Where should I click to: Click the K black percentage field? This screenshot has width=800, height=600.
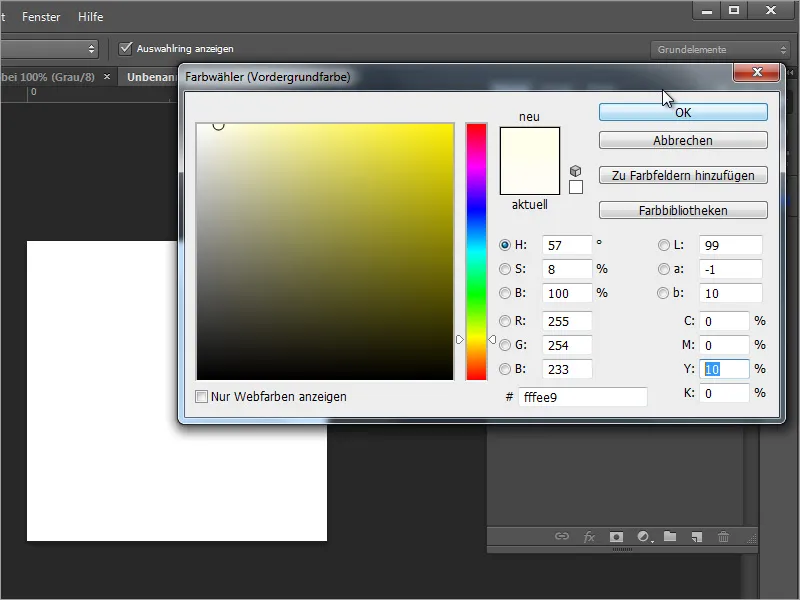724,393
